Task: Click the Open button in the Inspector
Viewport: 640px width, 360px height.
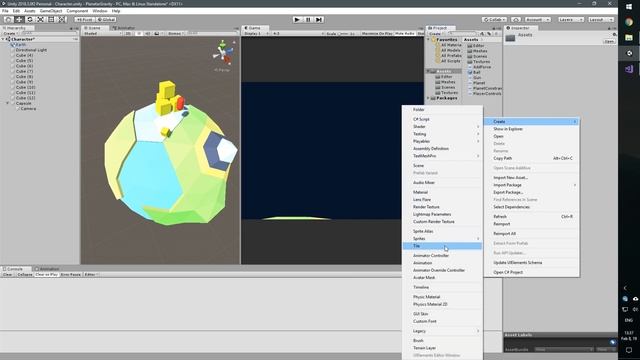Action: [x=609, y=42]
